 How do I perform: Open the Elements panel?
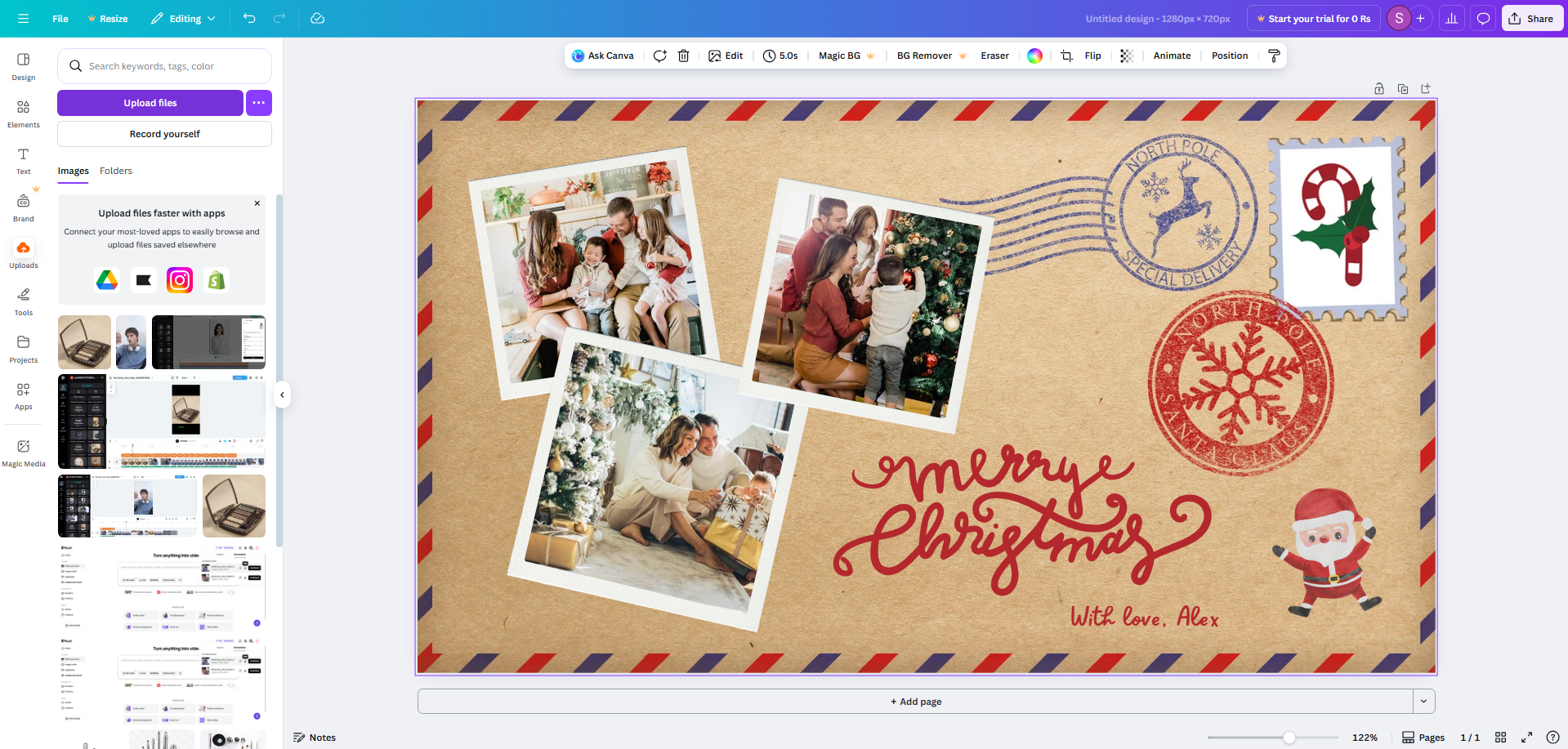pos(23,113)
